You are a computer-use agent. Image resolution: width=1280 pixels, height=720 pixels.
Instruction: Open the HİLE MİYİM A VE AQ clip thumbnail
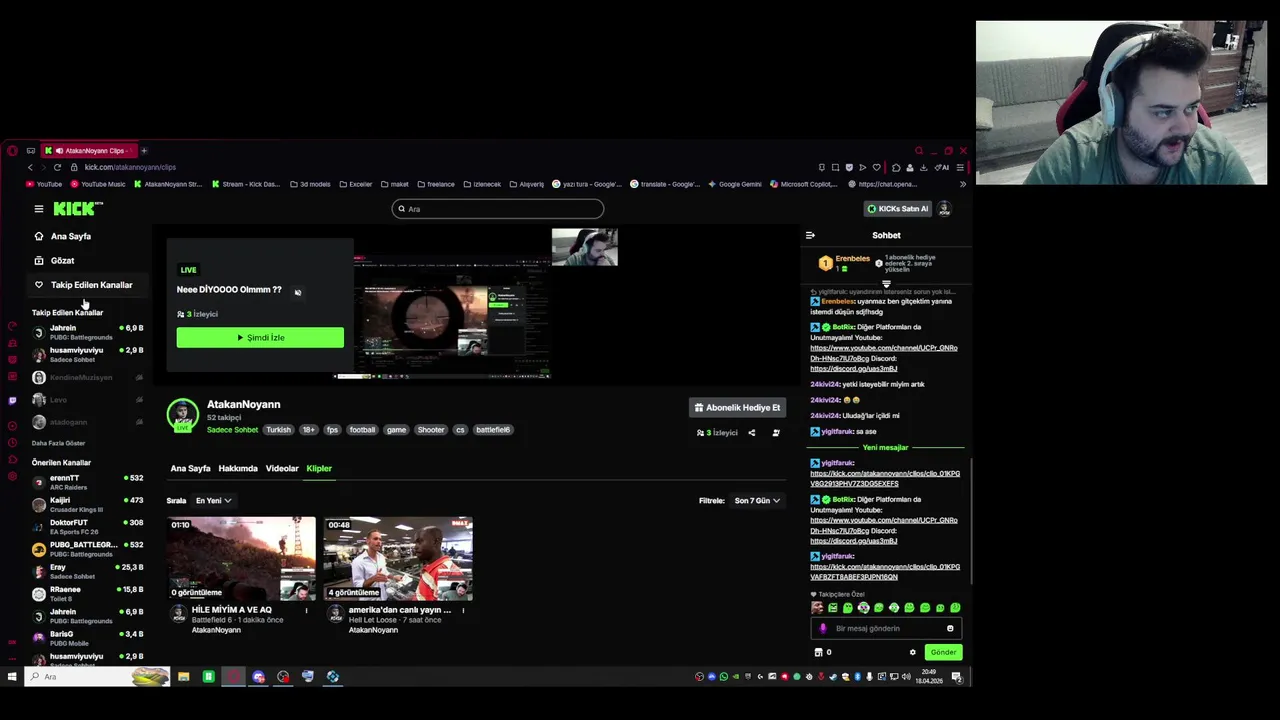[241, 558]
